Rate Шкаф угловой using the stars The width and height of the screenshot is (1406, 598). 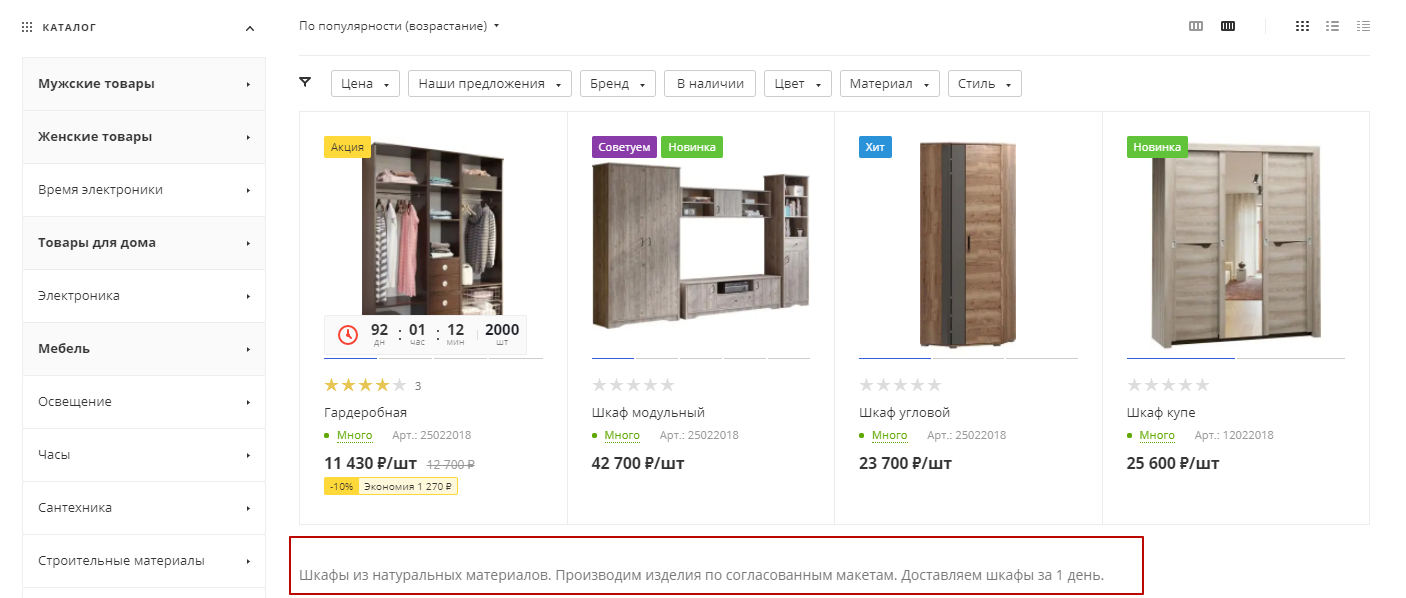900,385
